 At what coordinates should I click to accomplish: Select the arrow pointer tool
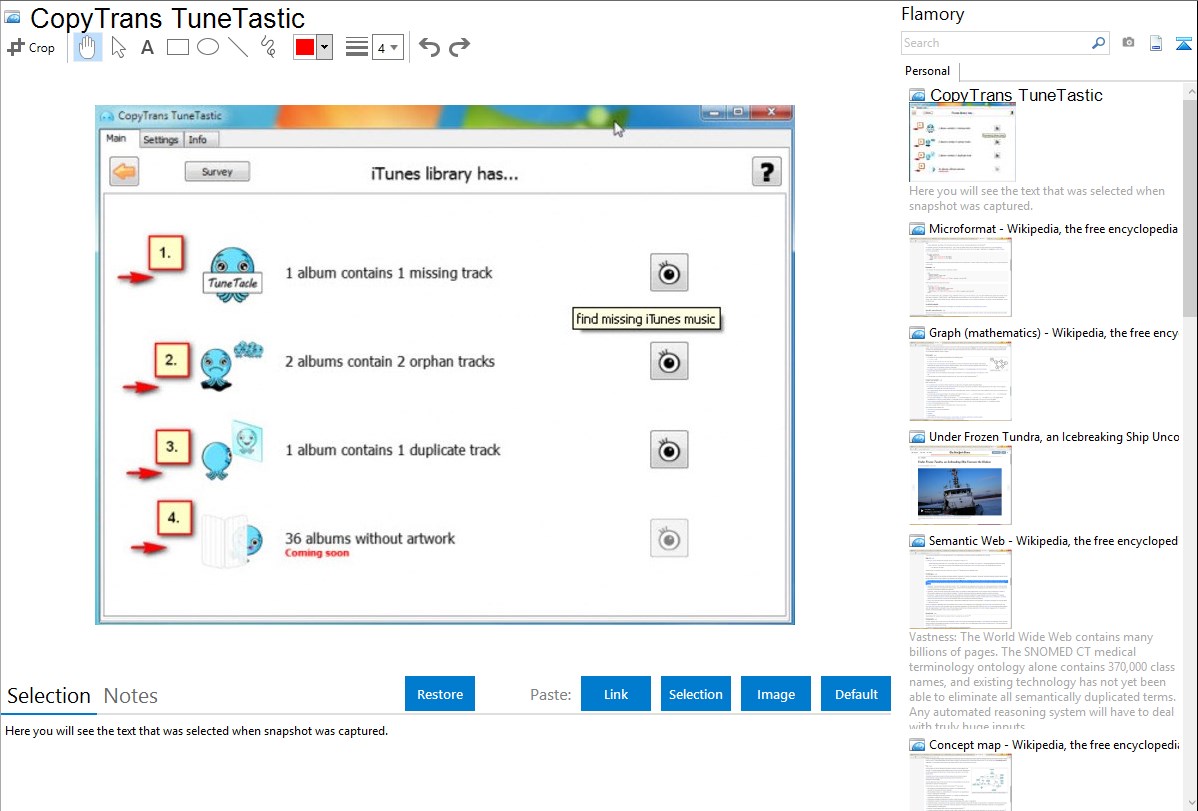pyautogui.click(x=118, y=47)
